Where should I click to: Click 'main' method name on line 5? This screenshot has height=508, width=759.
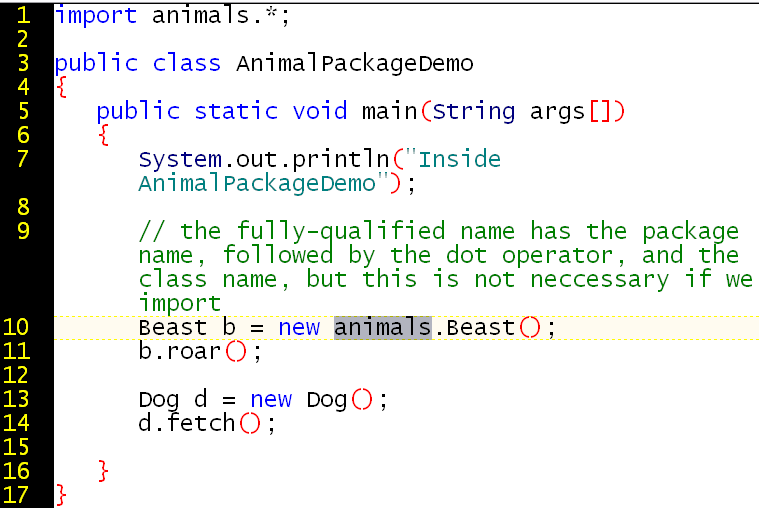point(390,111)
